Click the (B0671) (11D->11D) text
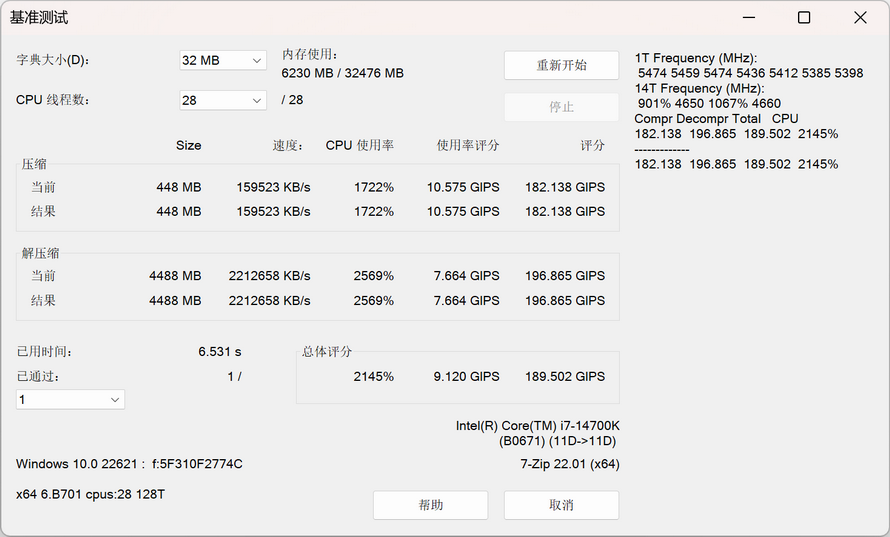 (557, 441)
